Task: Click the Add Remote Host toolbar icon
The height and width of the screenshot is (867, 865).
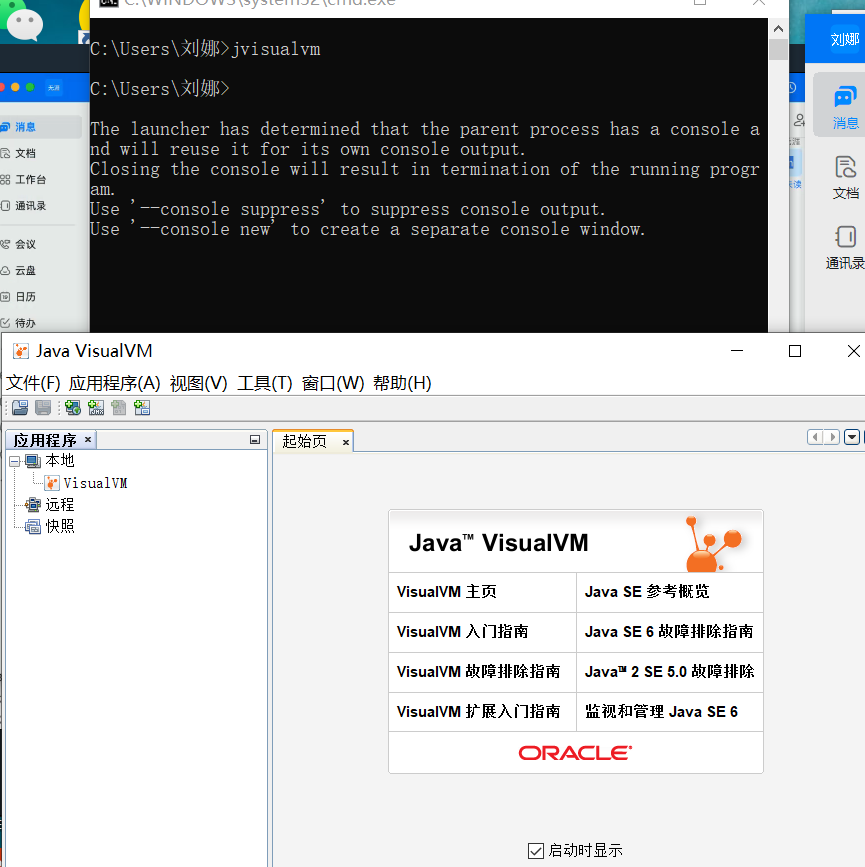Action: click(73, 408)
